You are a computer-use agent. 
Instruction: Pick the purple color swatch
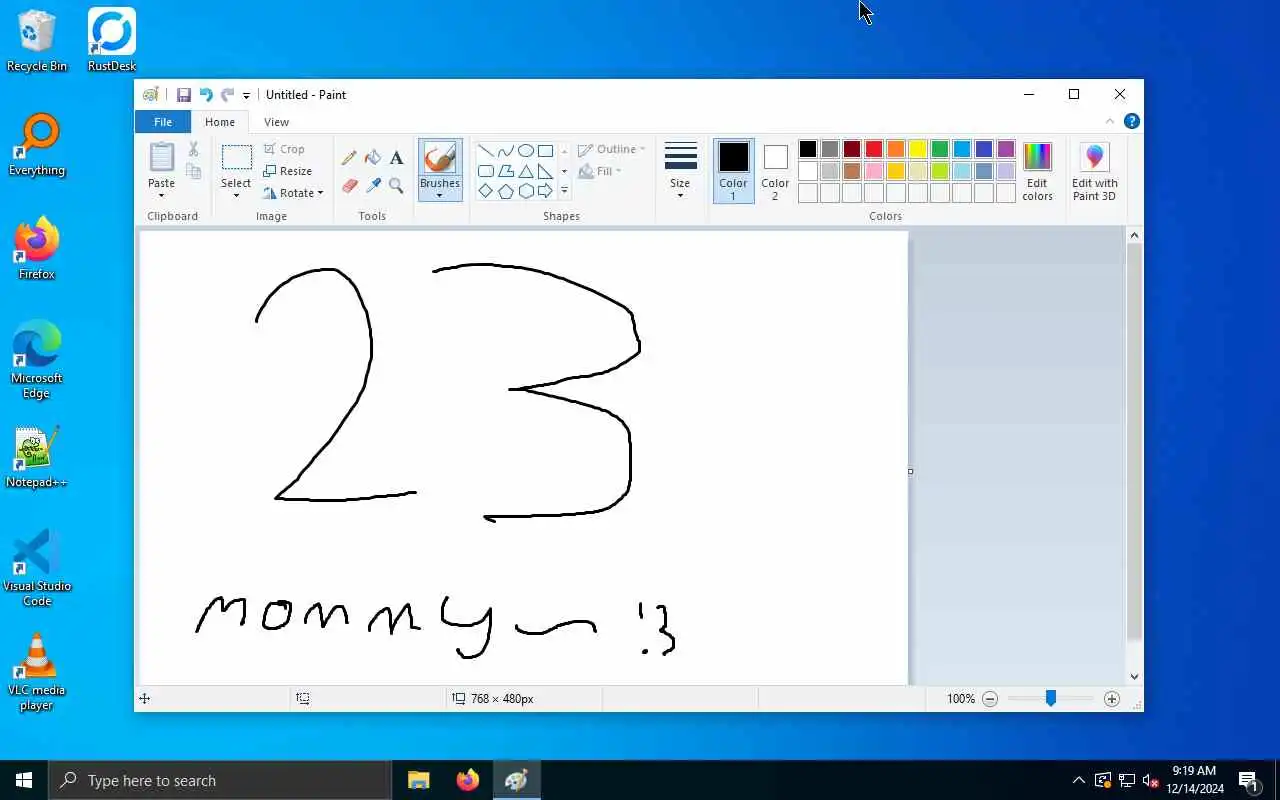(x=1006, y=149)
